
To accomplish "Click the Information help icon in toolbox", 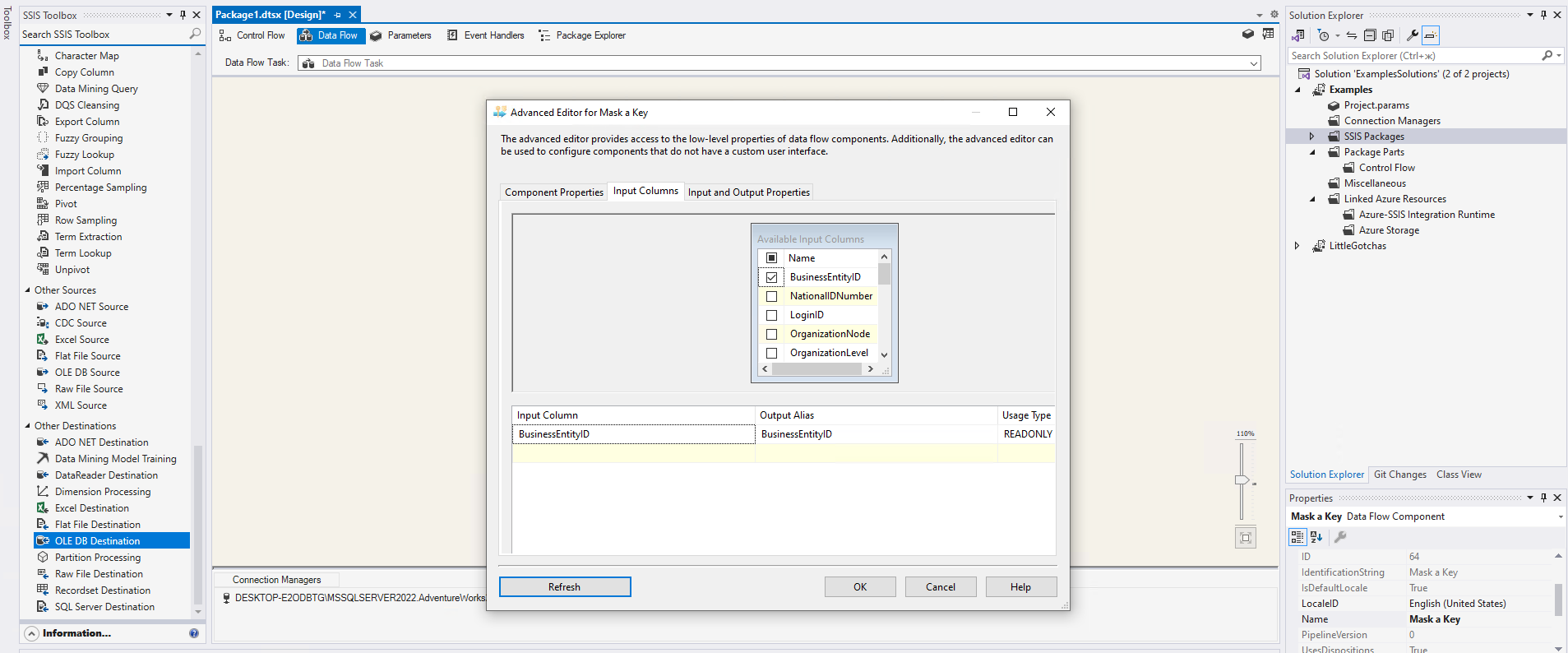I will (194, 633).
